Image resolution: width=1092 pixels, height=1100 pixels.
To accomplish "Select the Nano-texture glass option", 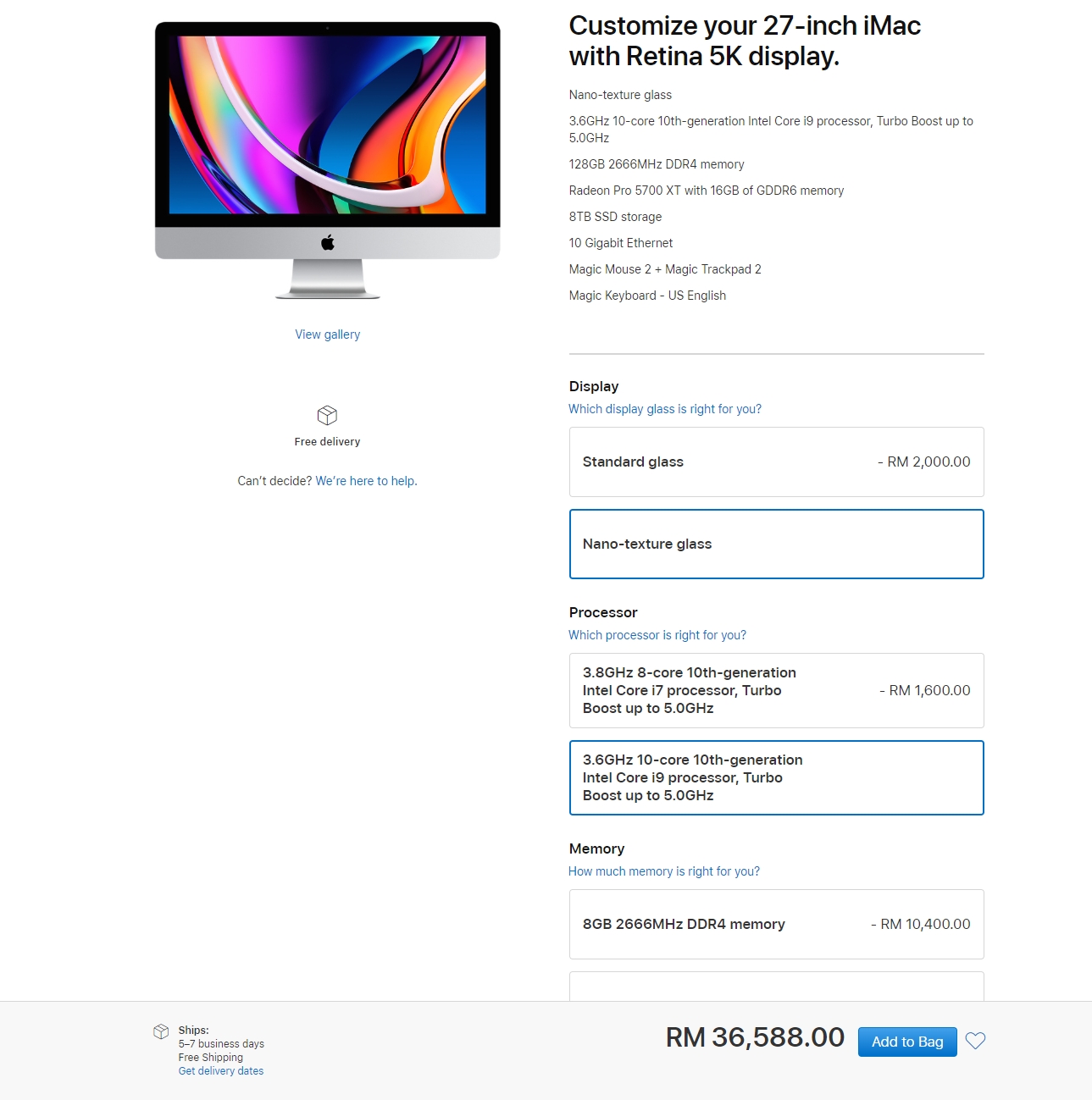I will pos(776,544).
